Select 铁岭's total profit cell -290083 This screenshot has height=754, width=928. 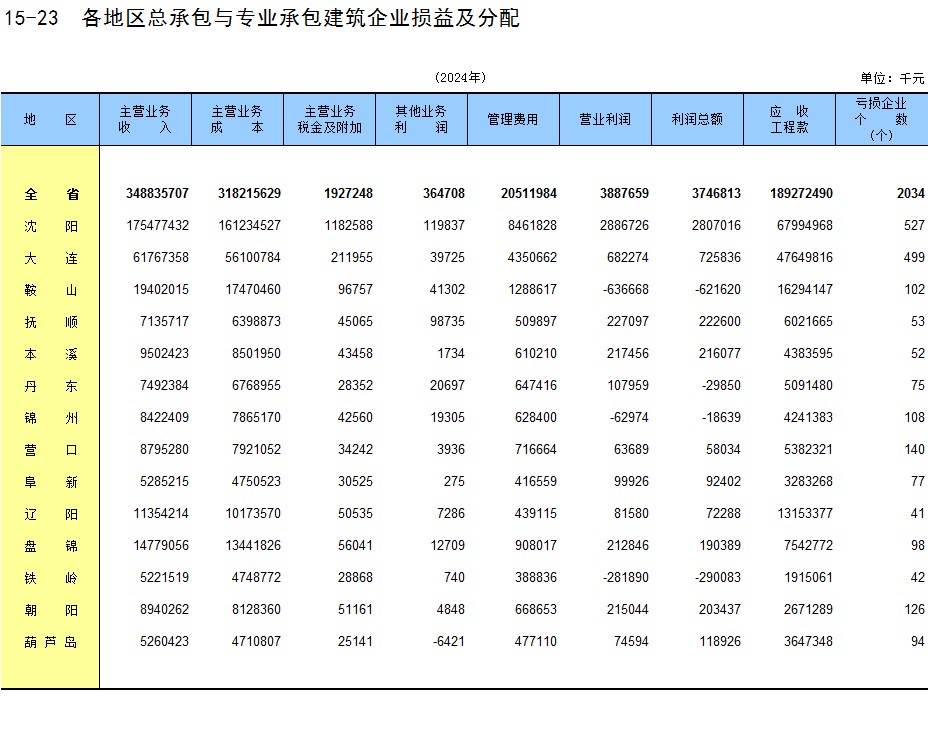tap(715, 578)
